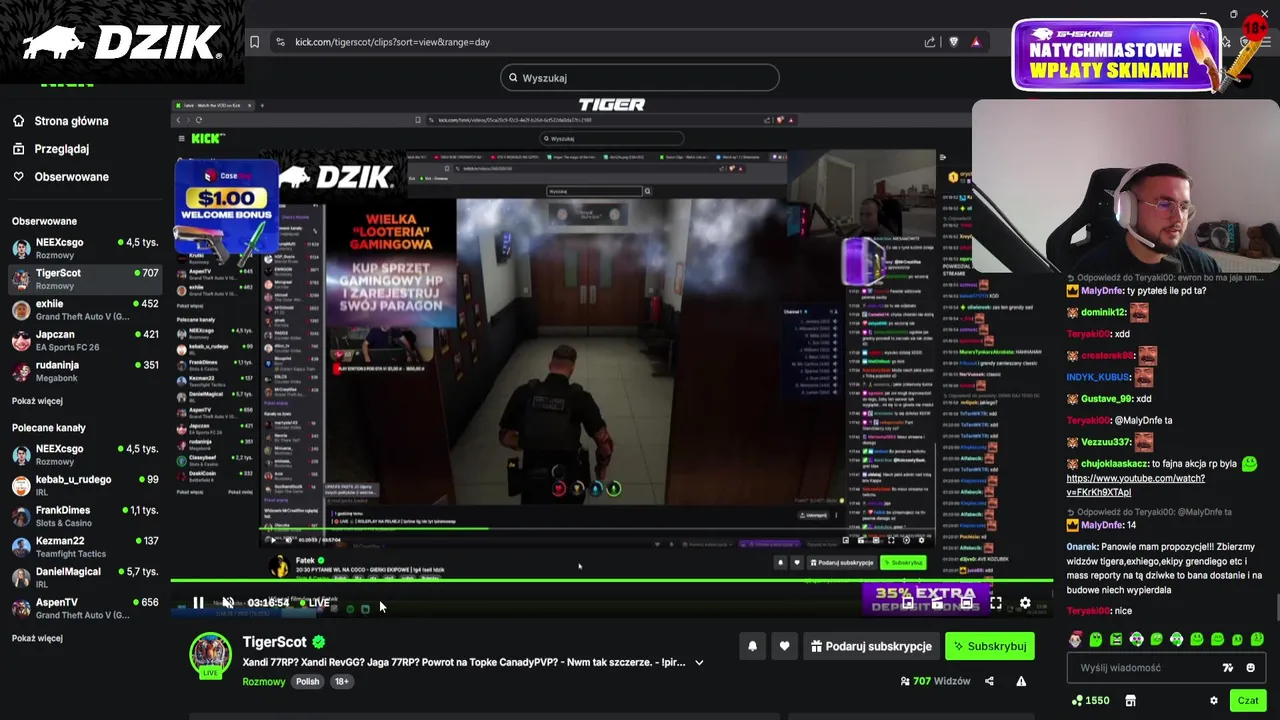This screenshot has height=720, width=1280.
Task: Click the 707 Widzów viewer count
Action: [935, 681]
